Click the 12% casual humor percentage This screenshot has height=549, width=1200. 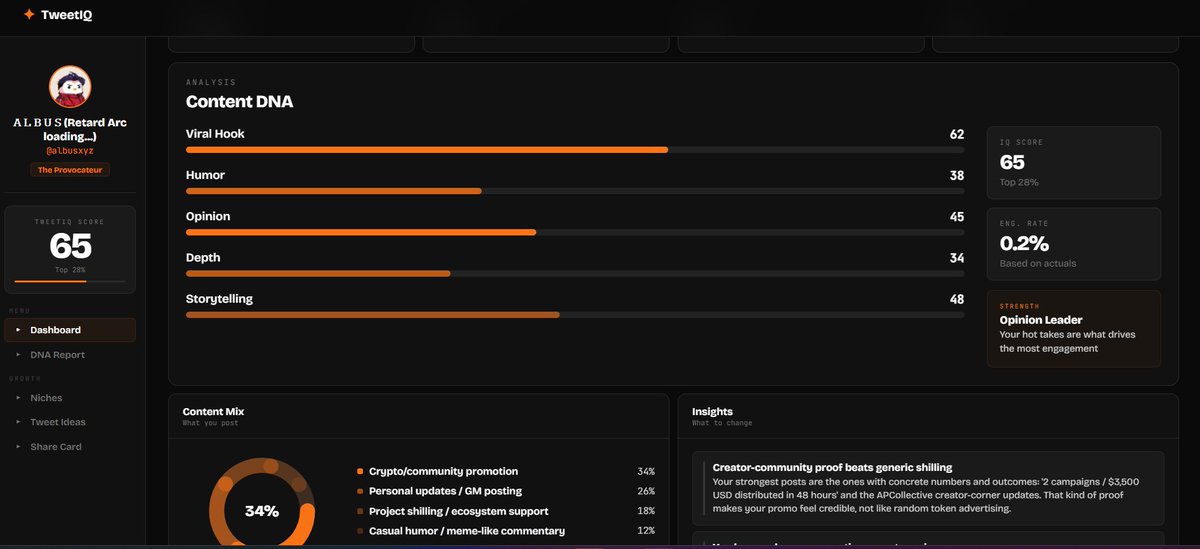point(646,531)
